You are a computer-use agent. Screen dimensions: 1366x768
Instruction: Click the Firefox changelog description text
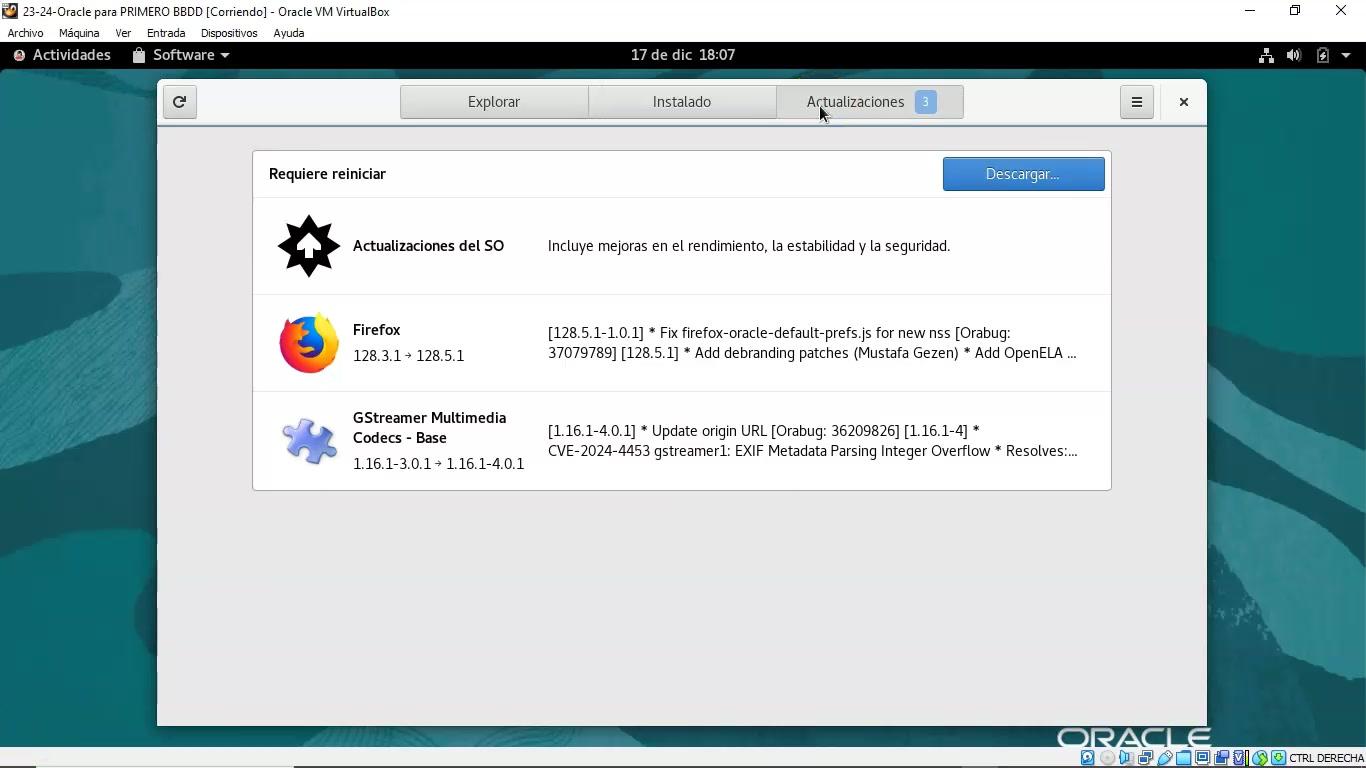812,343
